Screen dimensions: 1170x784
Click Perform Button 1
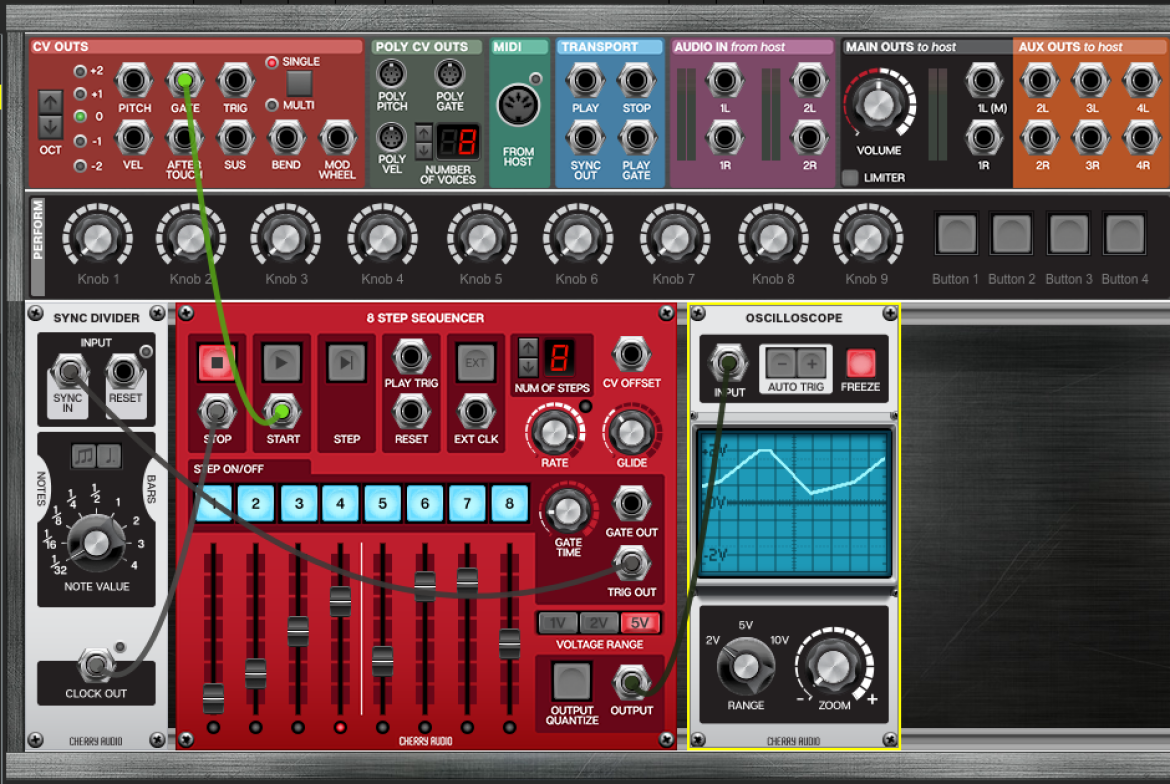coord(956,234)
